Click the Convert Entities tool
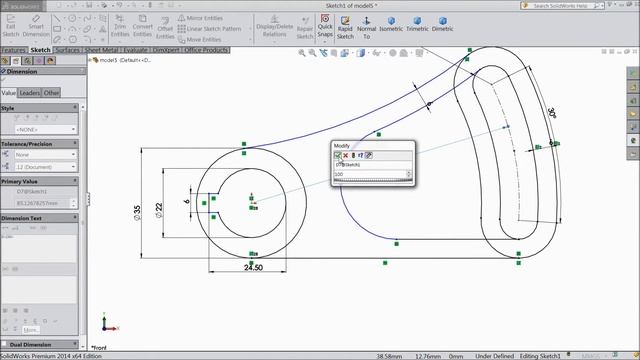 coord(142,27)
